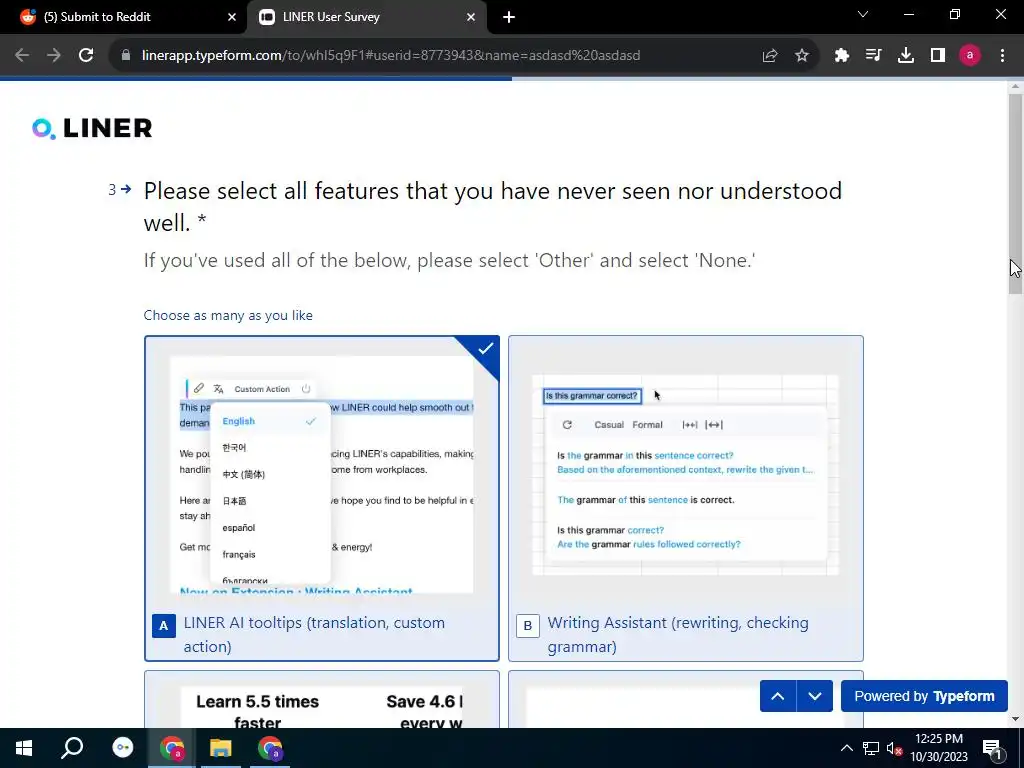View site information via the lock icon
1024x768 pixels.
point(126,56)
